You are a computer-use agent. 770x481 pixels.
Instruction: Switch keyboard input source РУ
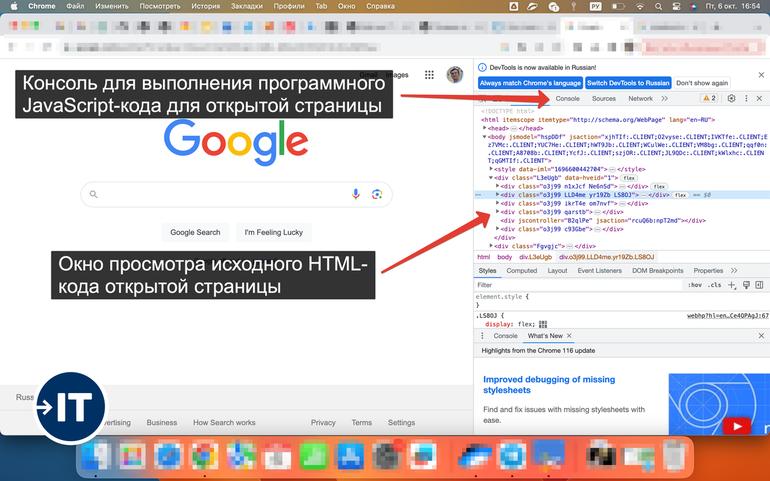coord(595,6)
